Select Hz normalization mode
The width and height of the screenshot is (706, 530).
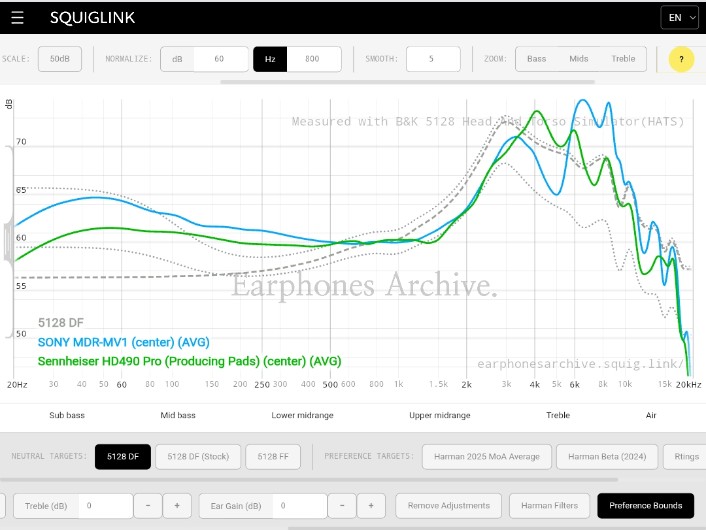[x=270, y=59]
